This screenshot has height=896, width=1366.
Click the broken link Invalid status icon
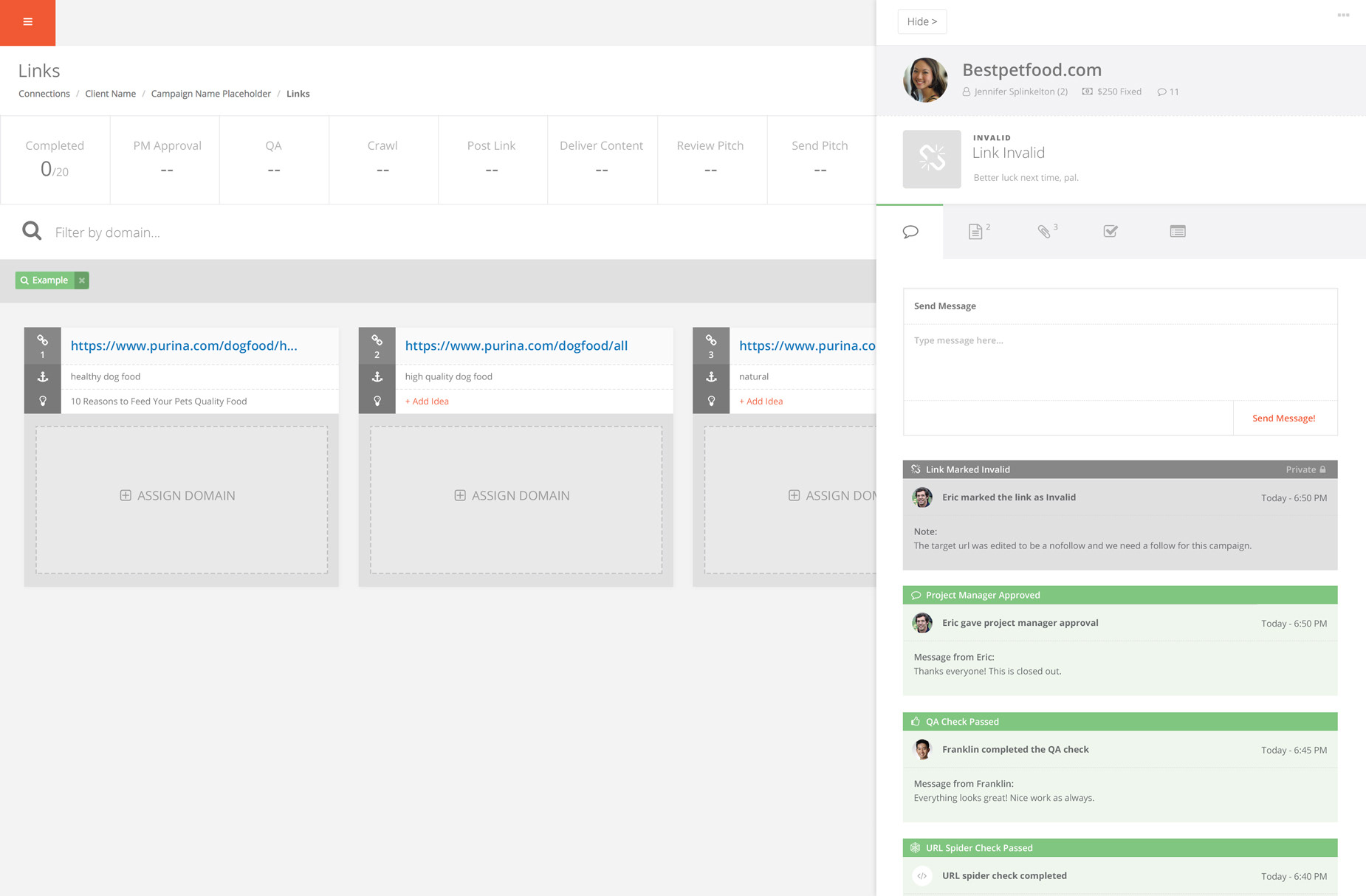coord(932,159)
